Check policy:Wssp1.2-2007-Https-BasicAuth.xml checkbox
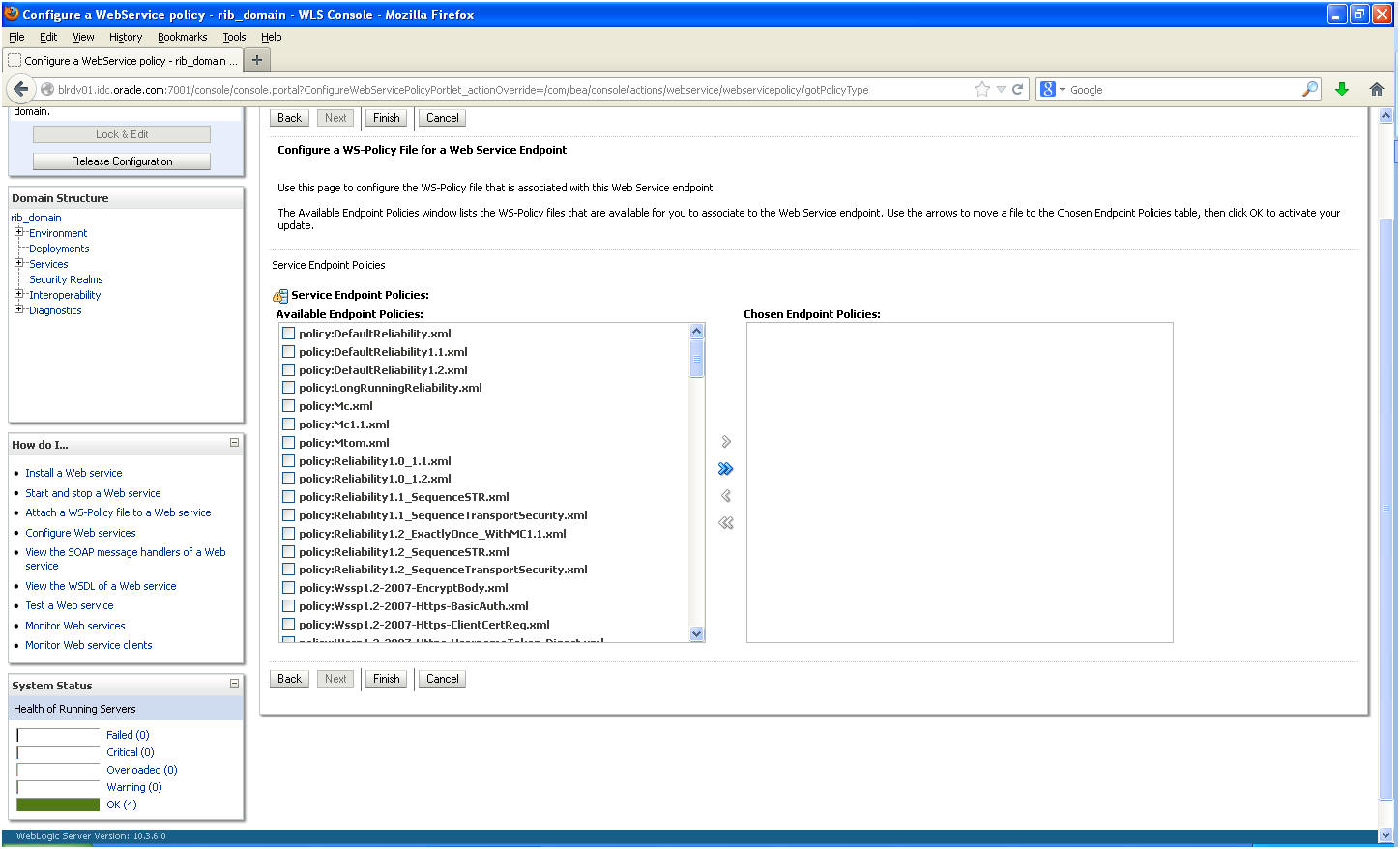 coord(288,606)
